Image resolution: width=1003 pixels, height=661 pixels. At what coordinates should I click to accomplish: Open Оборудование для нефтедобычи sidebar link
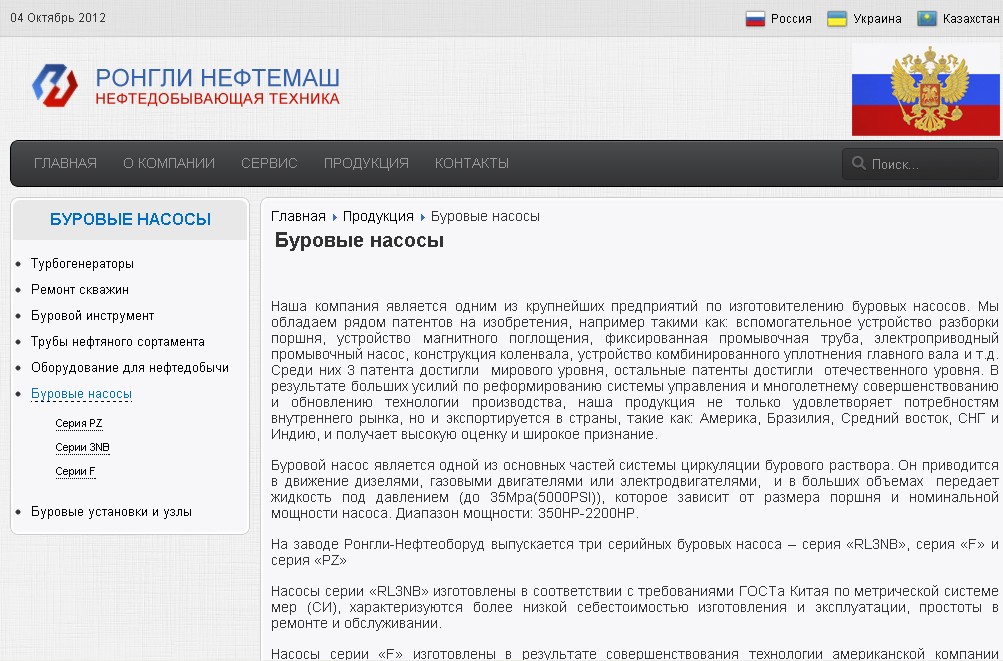tap(130, 368)
